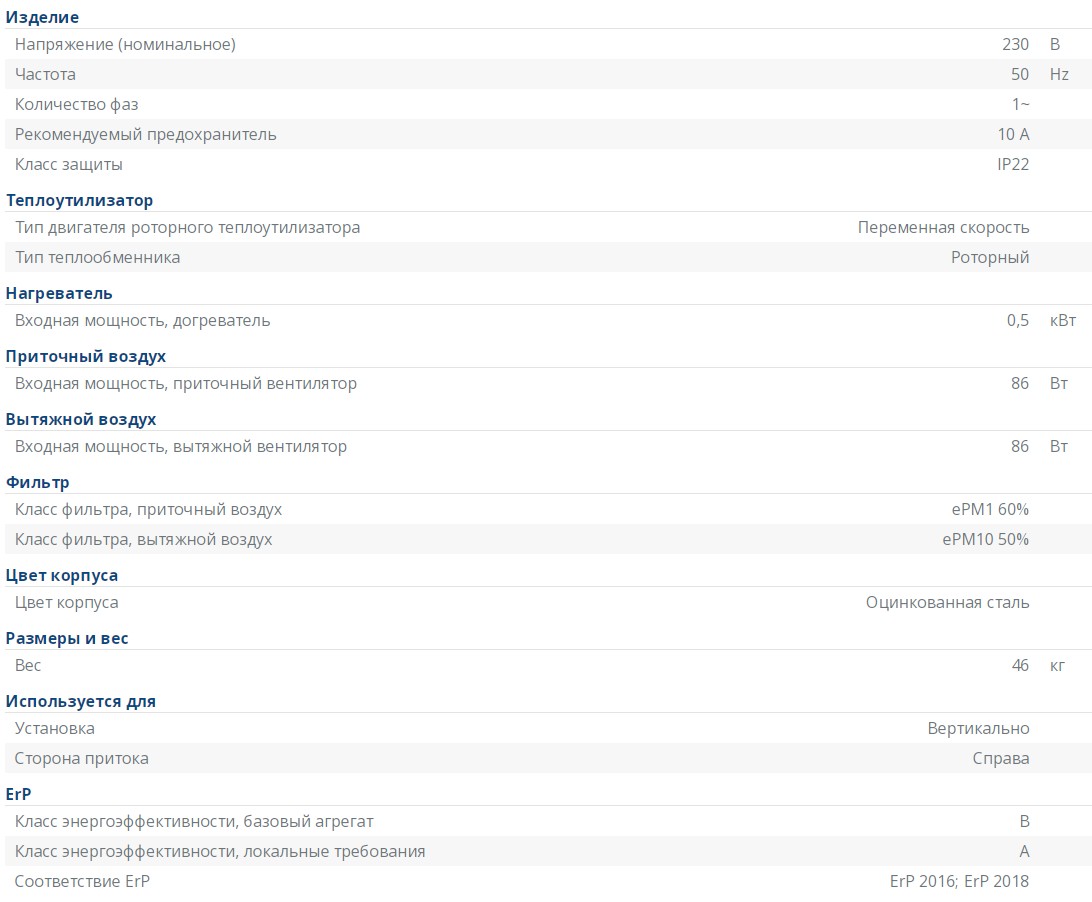The image size is (1092, 902).
Task: Click the Размеры и вес section header
Action: pyautogui.click(x=67, y=639)
